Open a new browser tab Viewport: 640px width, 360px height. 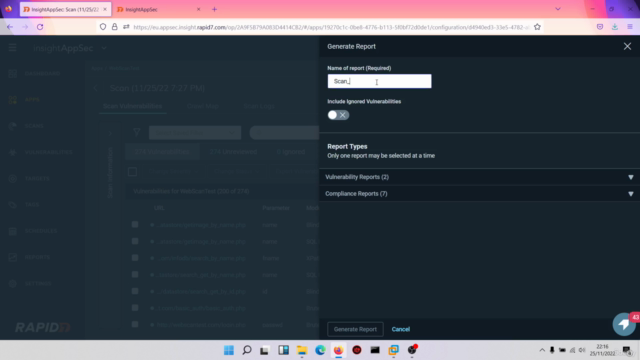tap(214, 9)
